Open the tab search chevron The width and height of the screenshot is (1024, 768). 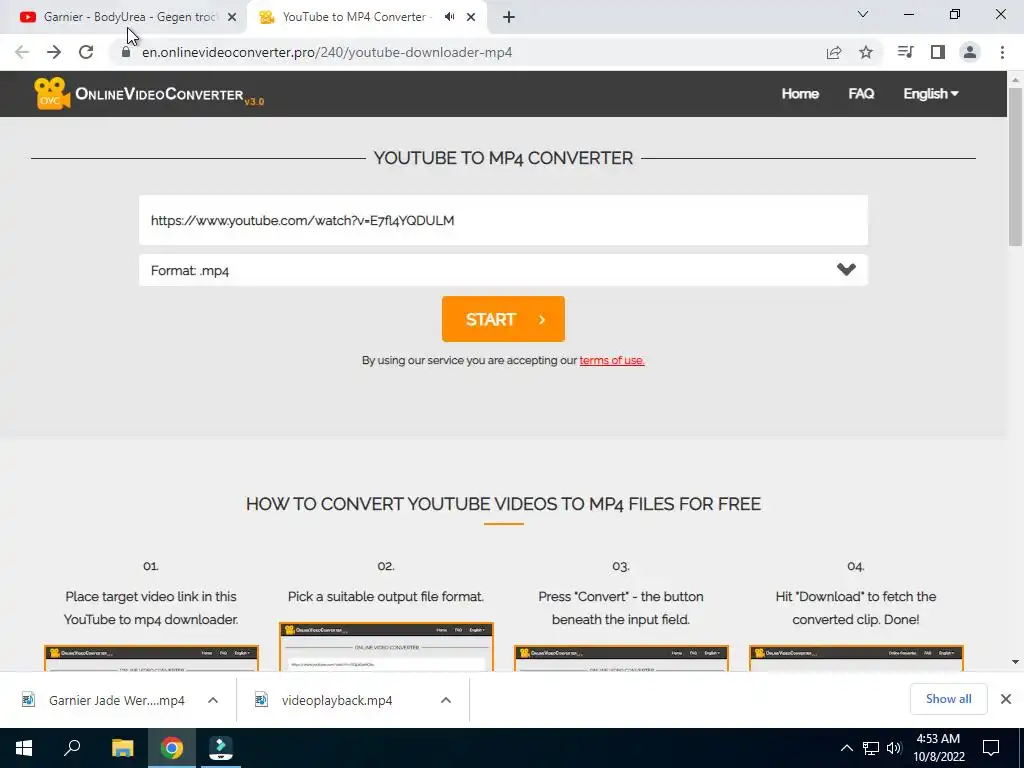pos(863,14)
